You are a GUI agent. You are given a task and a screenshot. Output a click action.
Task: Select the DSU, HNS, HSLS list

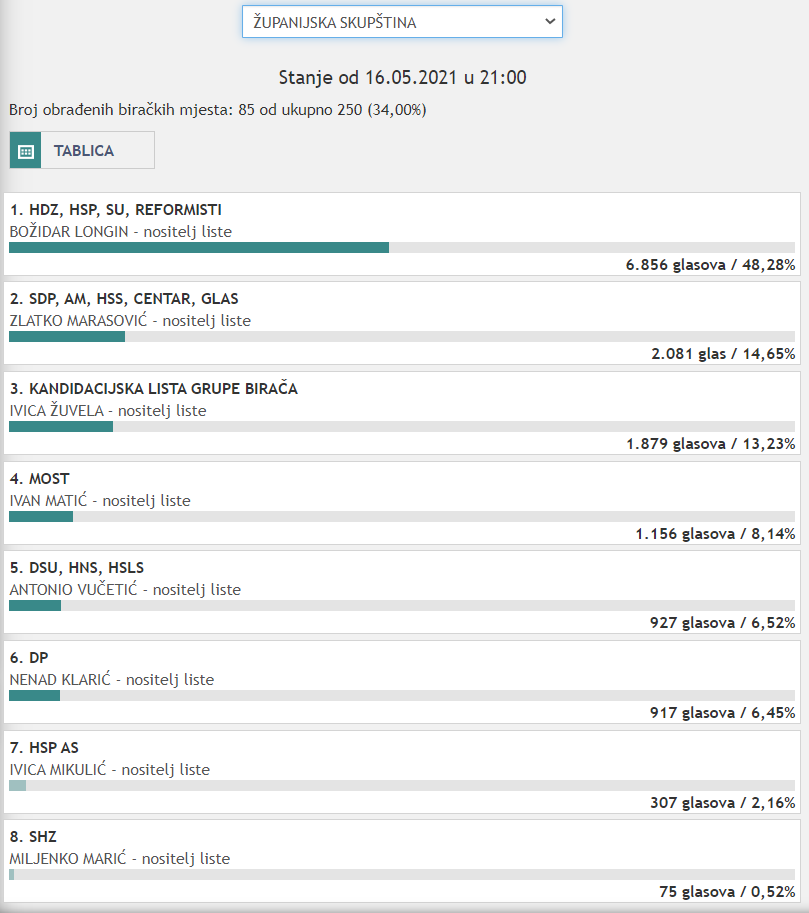click(80, 568)
